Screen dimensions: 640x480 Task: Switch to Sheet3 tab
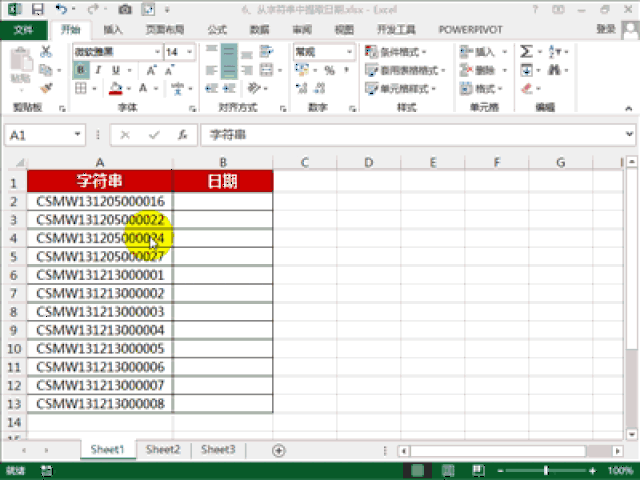(218, 449)
